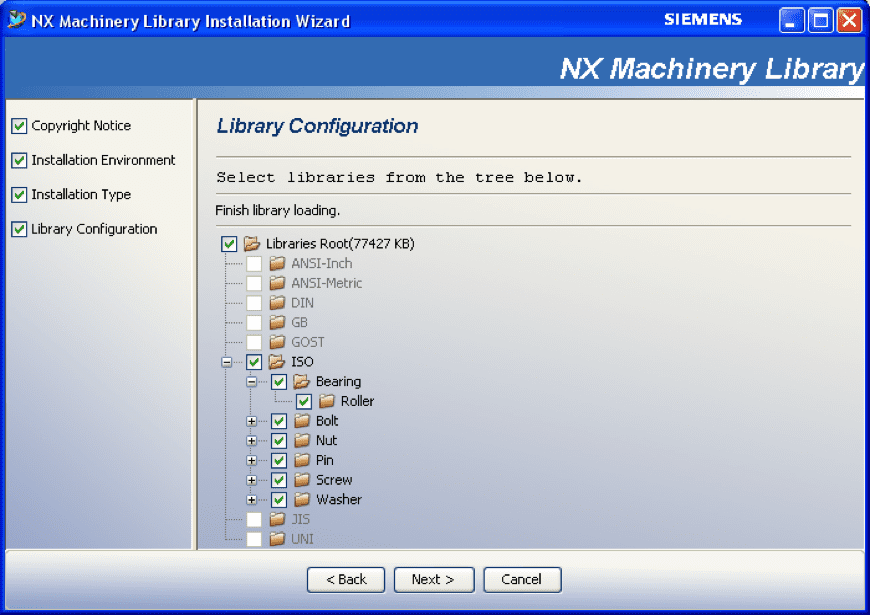870x615 pixels.
Task: Uncheck the Bolt checkbox
Action: [279, 421]
